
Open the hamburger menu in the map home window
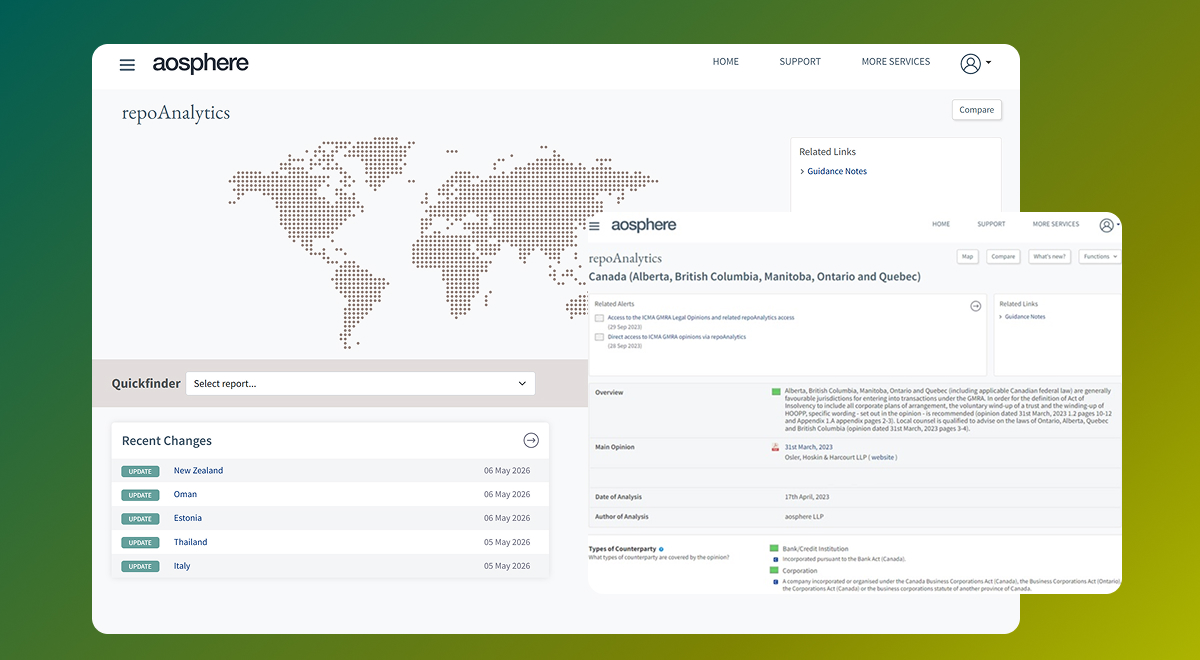(127, 65)
